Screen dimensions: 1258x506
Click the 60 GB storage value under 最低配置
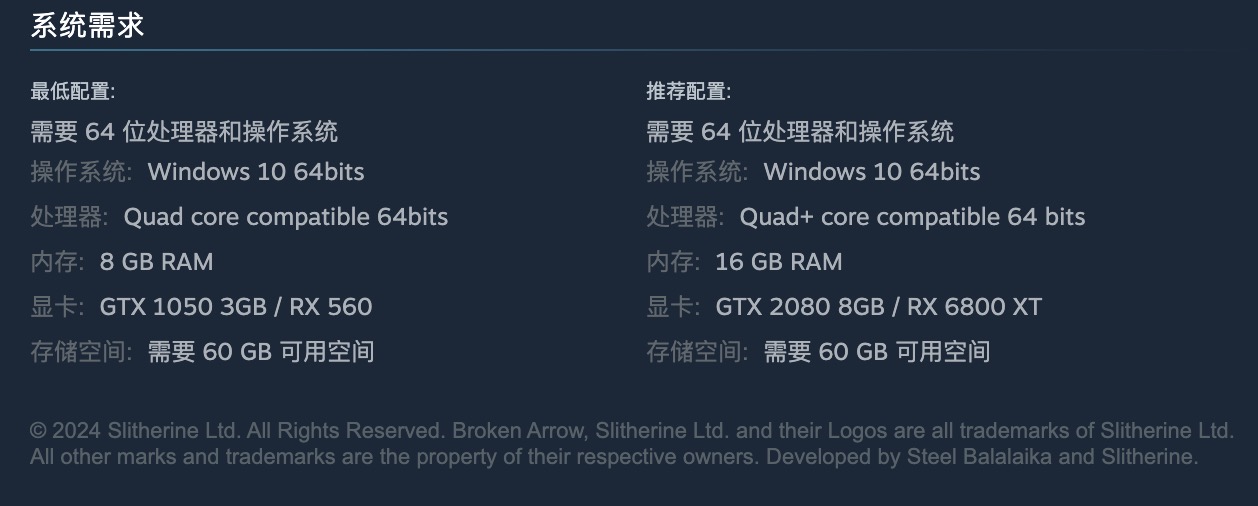coord(261,352)
